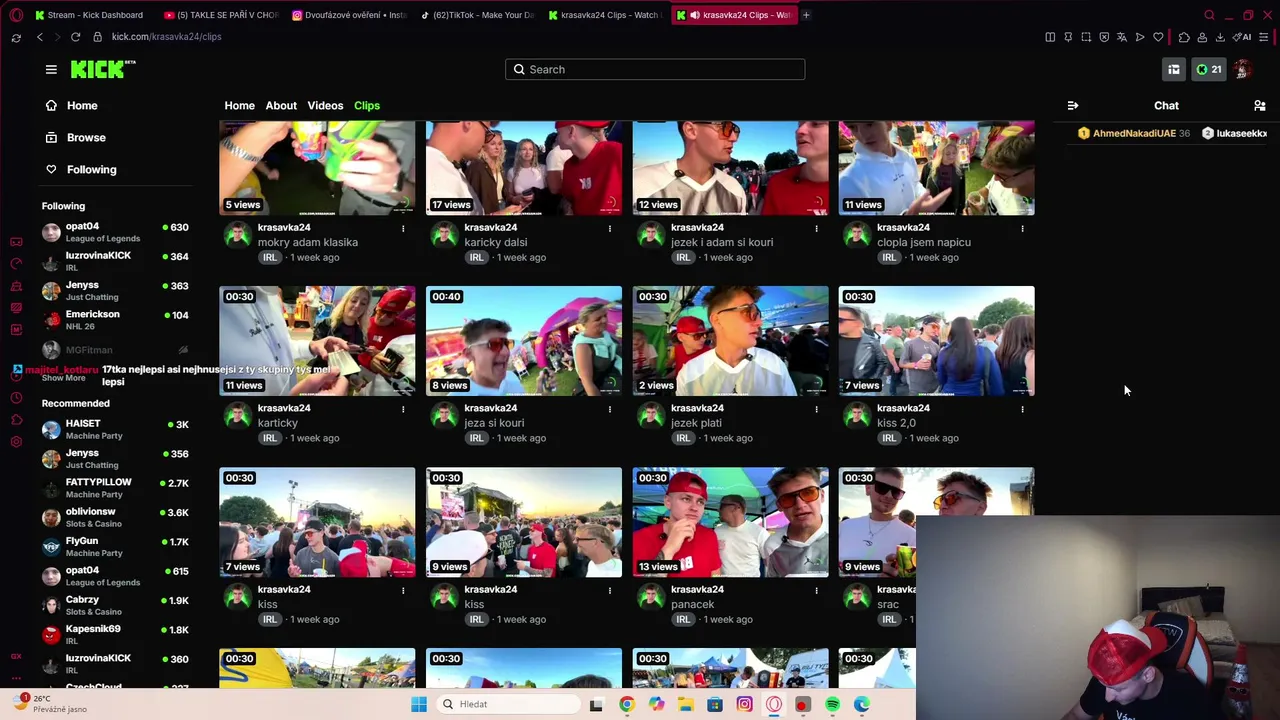Open the user profile avatar menu

pos(1243,69)
